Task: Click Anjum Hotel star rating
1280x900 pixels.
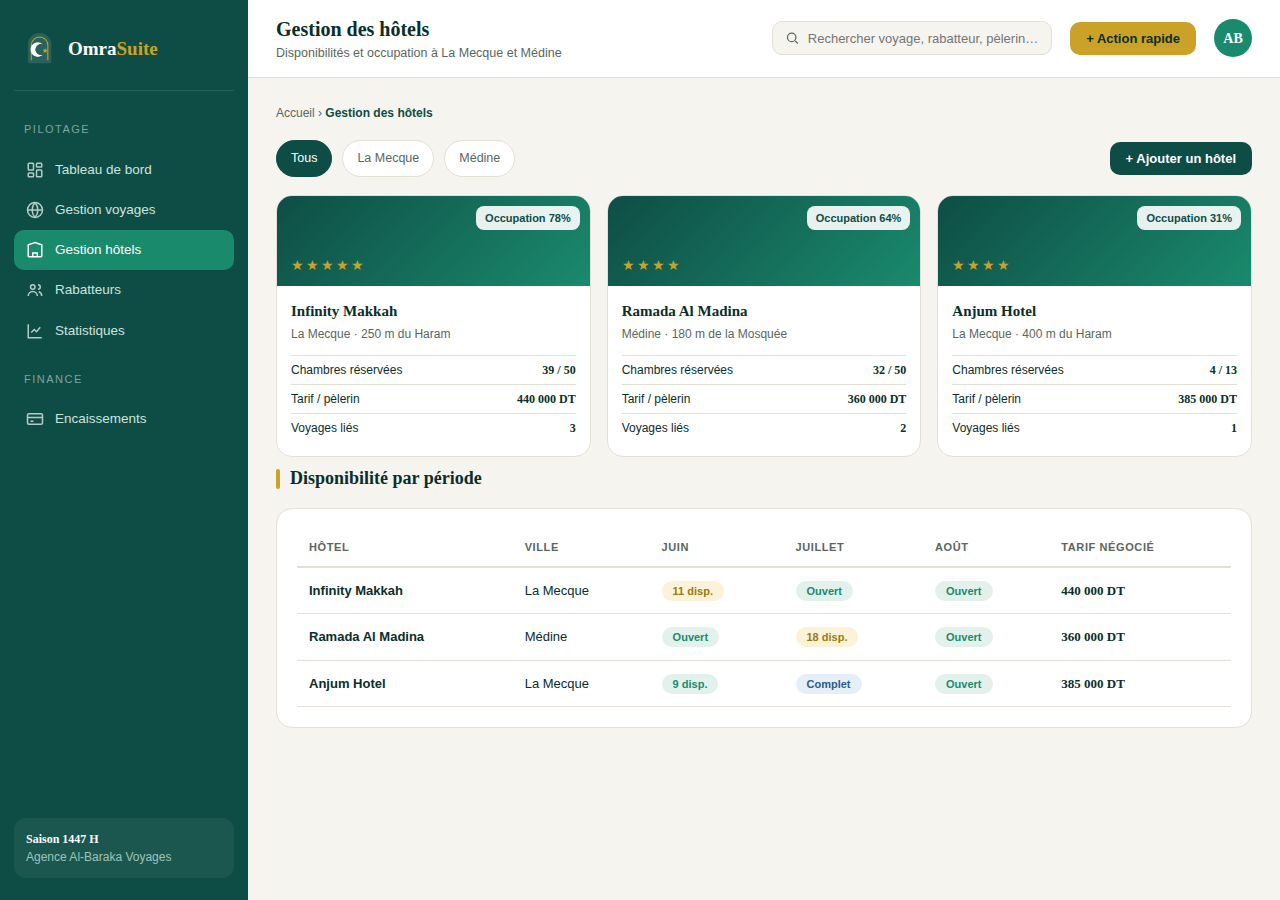Action: click(x=981, y=265)
